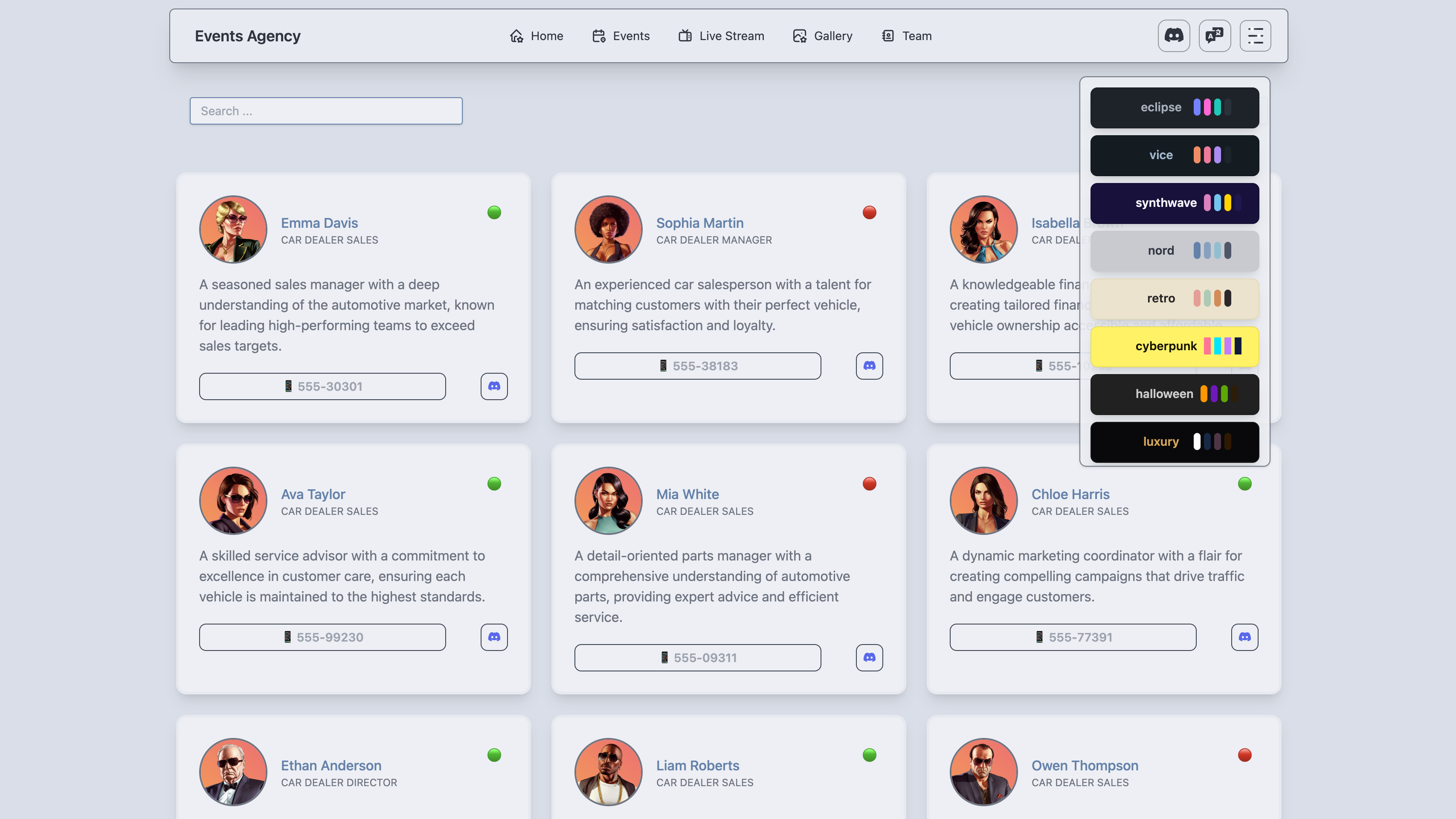
Task: Click the Events Agency brand title
Action: pyautogui.click(x=247, y=35)
